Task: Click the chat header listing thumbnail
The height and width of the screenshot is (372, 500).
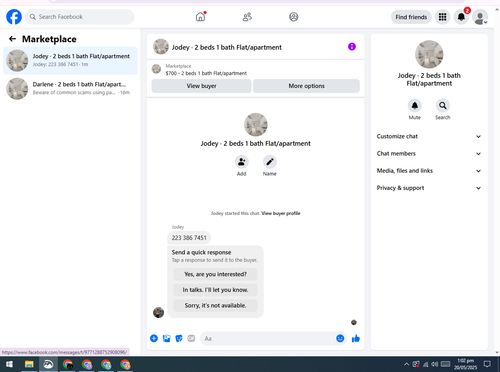Action: (161, 47)
